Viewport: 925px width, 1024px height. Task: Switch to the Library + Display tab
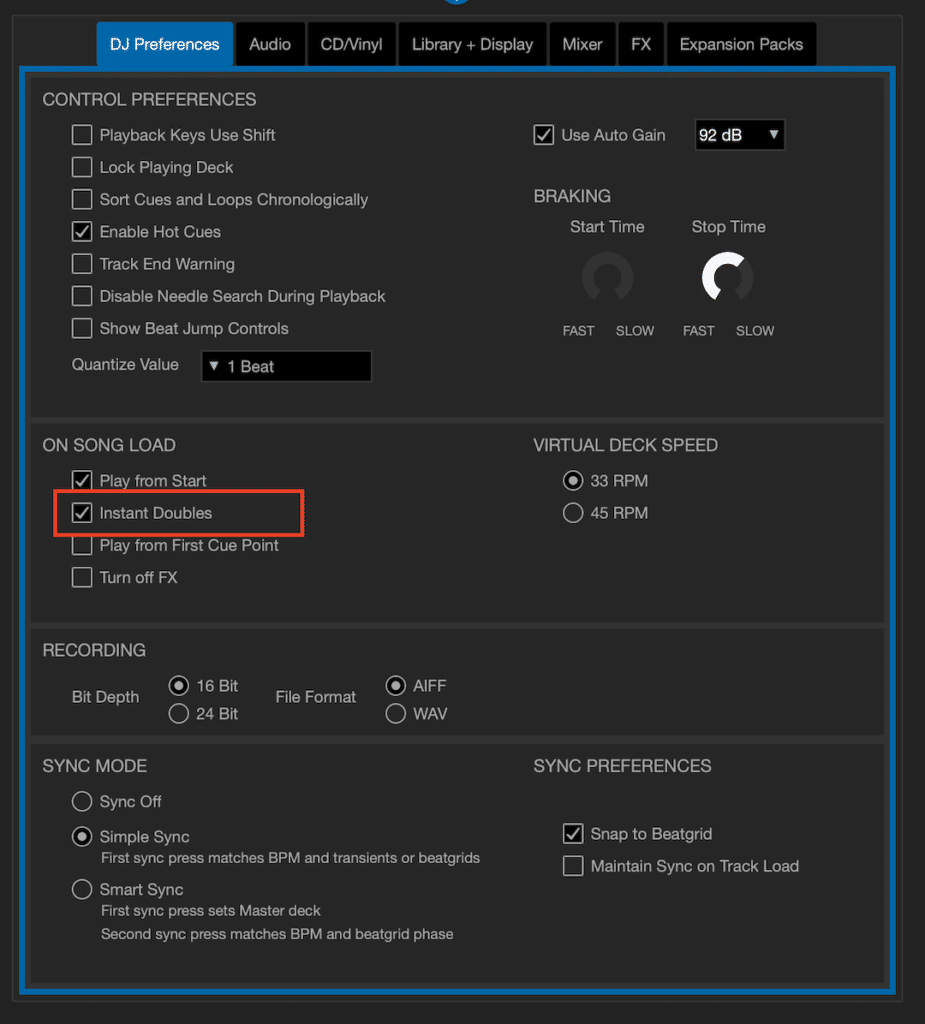[x=472, y=44]
